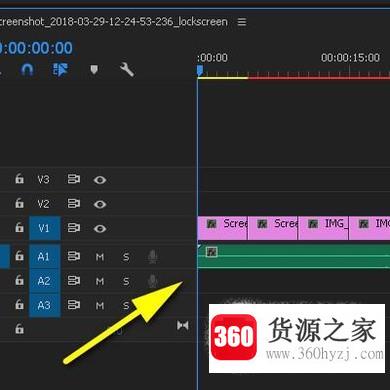
Task: Click the fx badge on last IMG clip
Action: tap(363, 224)
